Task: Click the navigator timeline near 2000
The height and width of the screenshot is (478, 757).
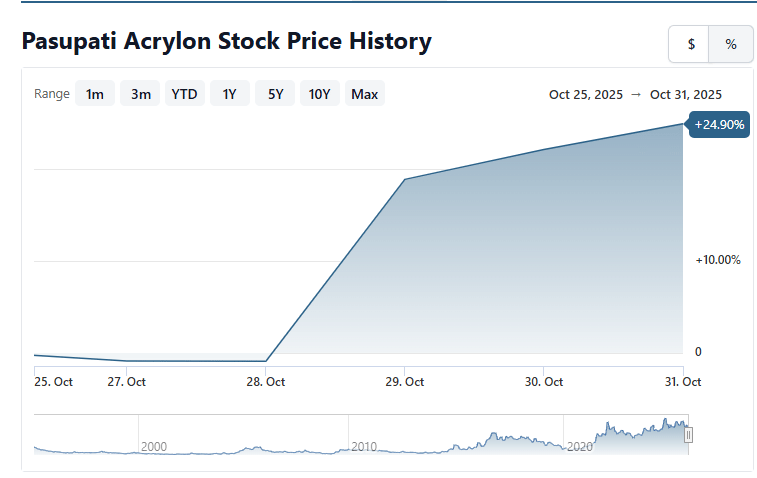Action: coord(153,446)
